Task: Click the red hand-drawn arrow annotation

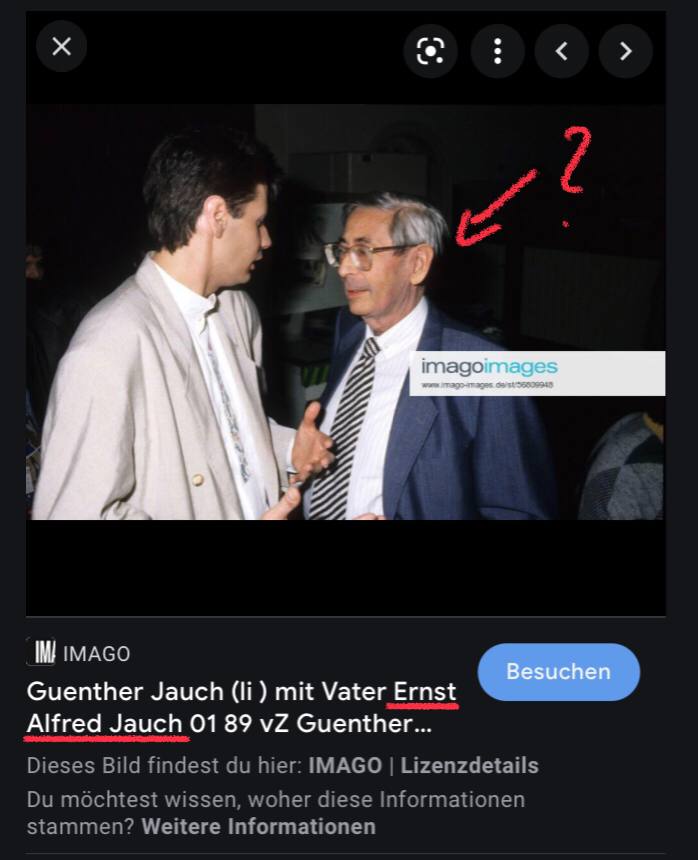Action: tap(495, 208)
